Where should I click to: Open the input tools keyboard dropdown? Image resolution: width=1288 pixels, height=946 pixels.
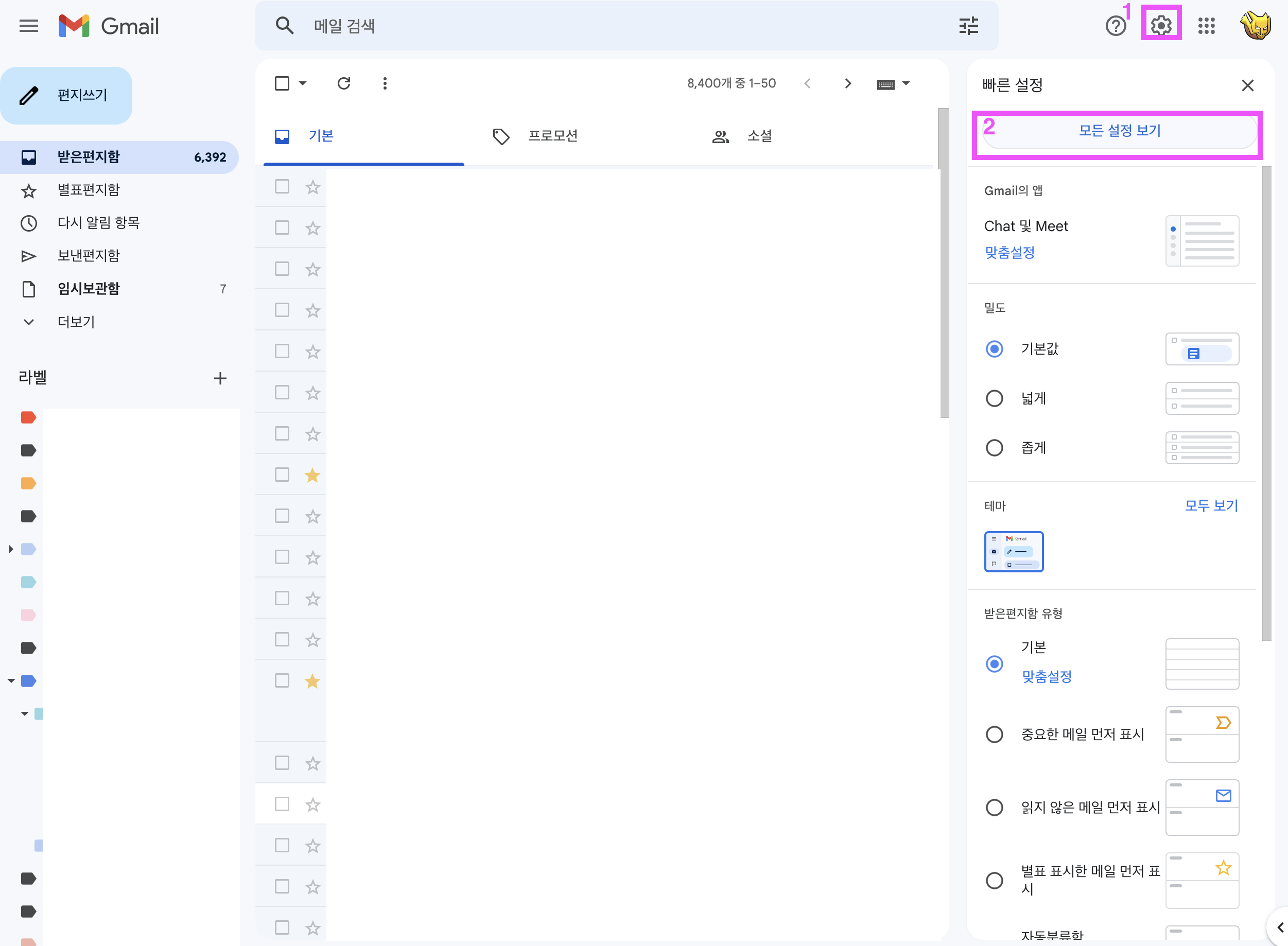(x=906, y=83)
